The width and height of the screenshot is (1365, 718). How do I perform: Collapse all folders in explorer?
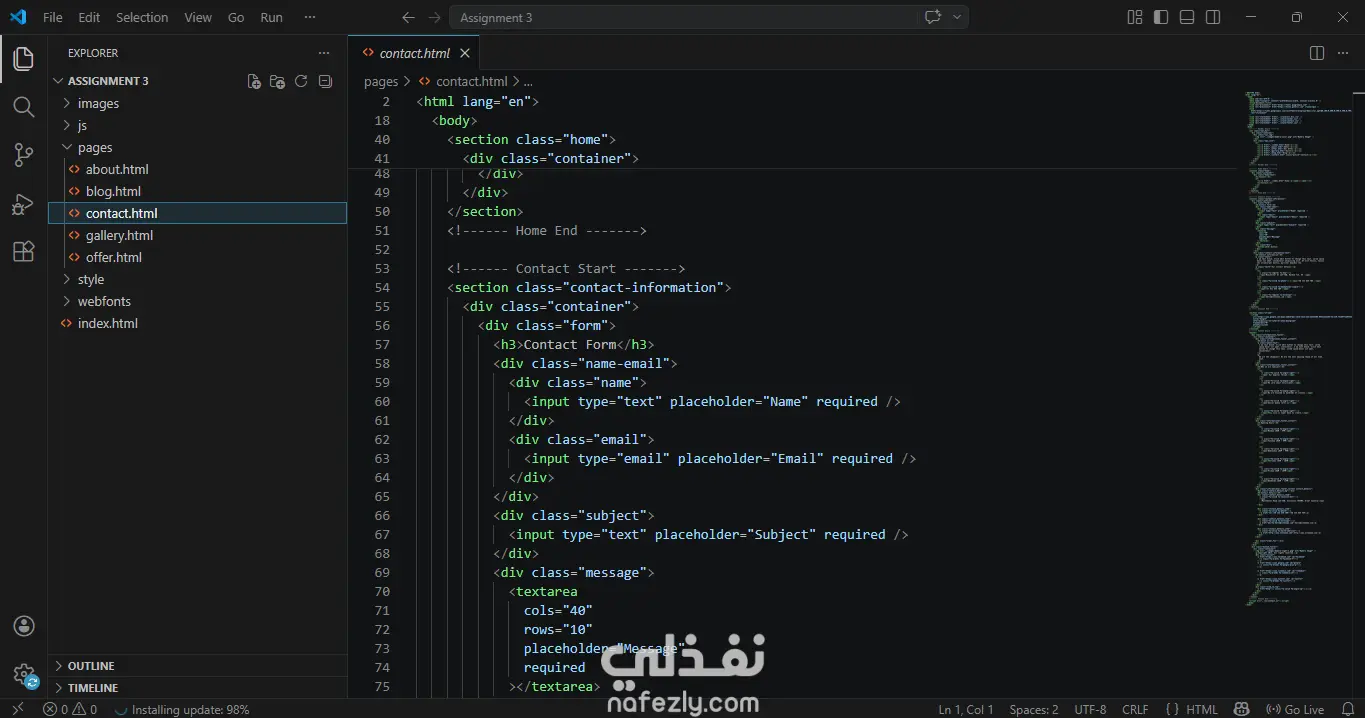pyautogui.click(x=325, y=81)
